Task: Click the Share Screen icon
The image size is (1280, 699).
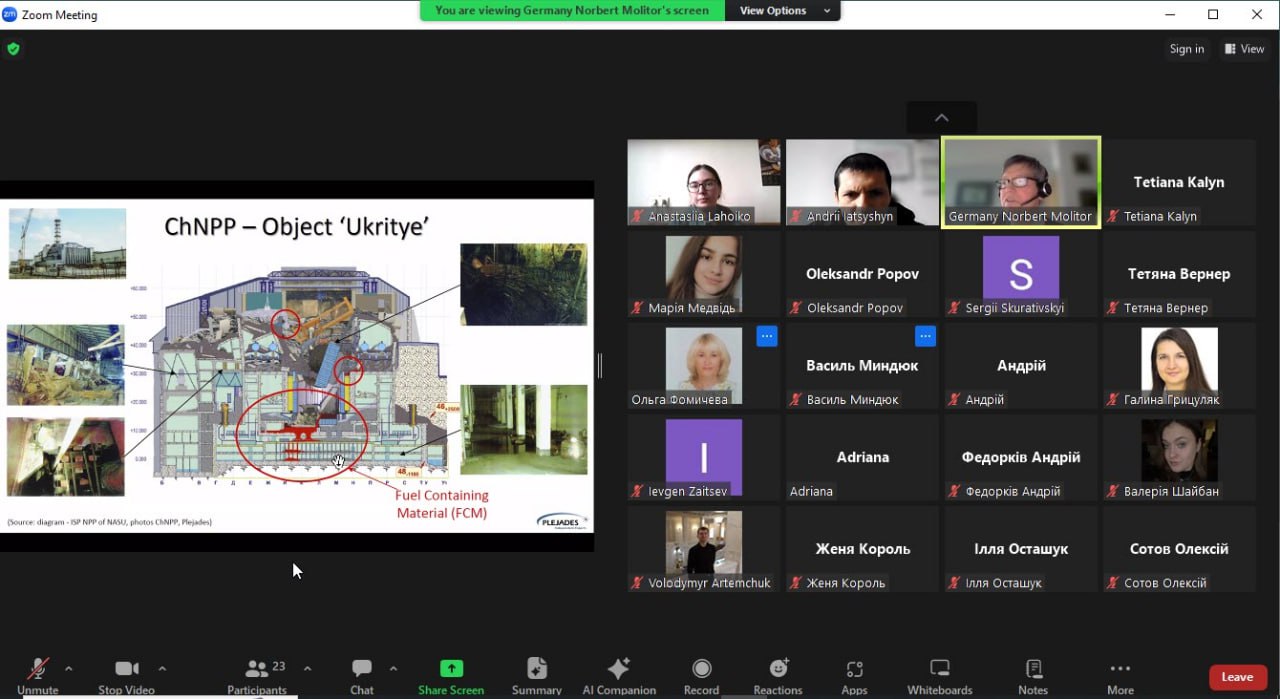Action: 451,669
